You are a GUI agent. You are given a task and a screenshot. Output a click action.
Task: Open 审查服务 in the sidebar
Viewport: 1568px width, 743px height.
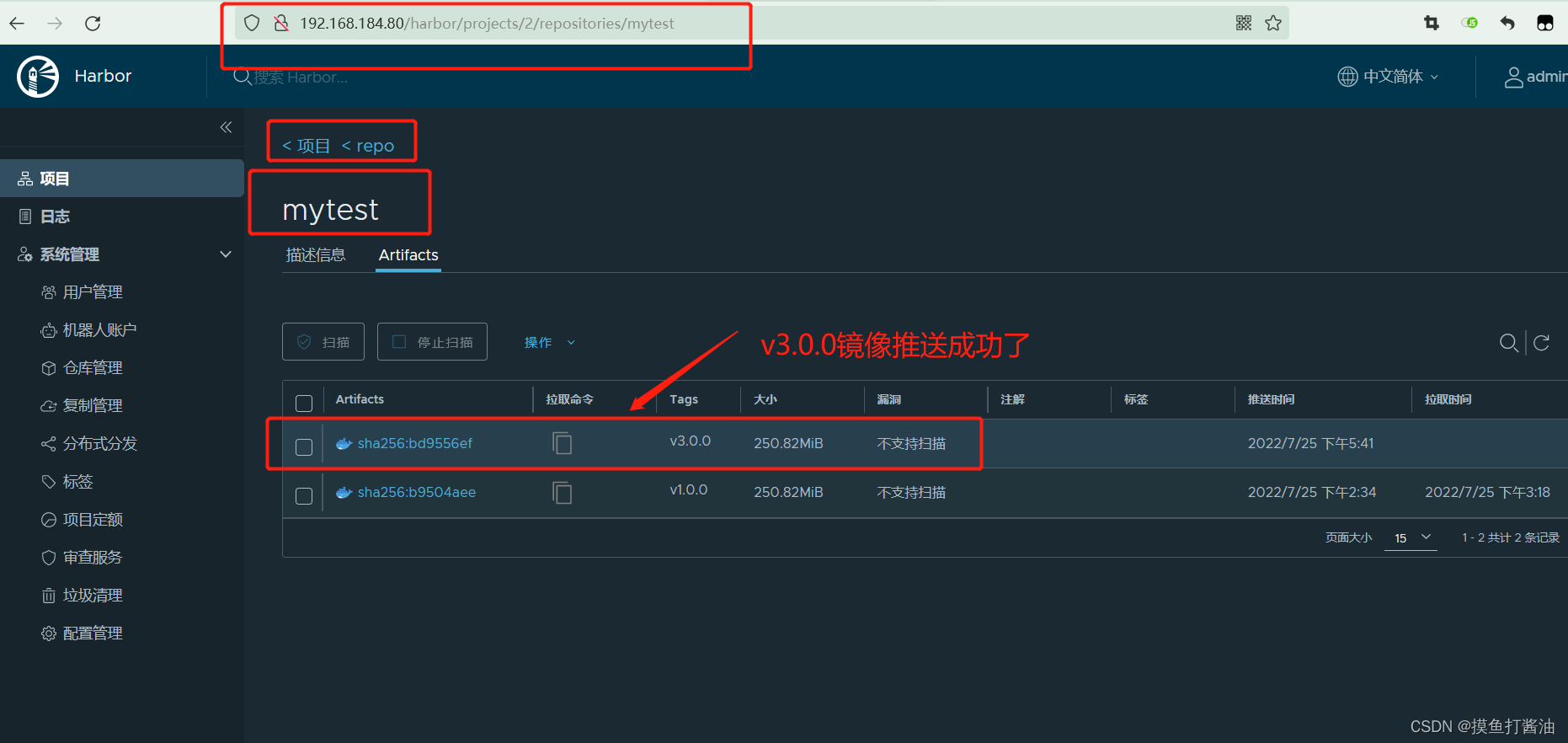93,558
